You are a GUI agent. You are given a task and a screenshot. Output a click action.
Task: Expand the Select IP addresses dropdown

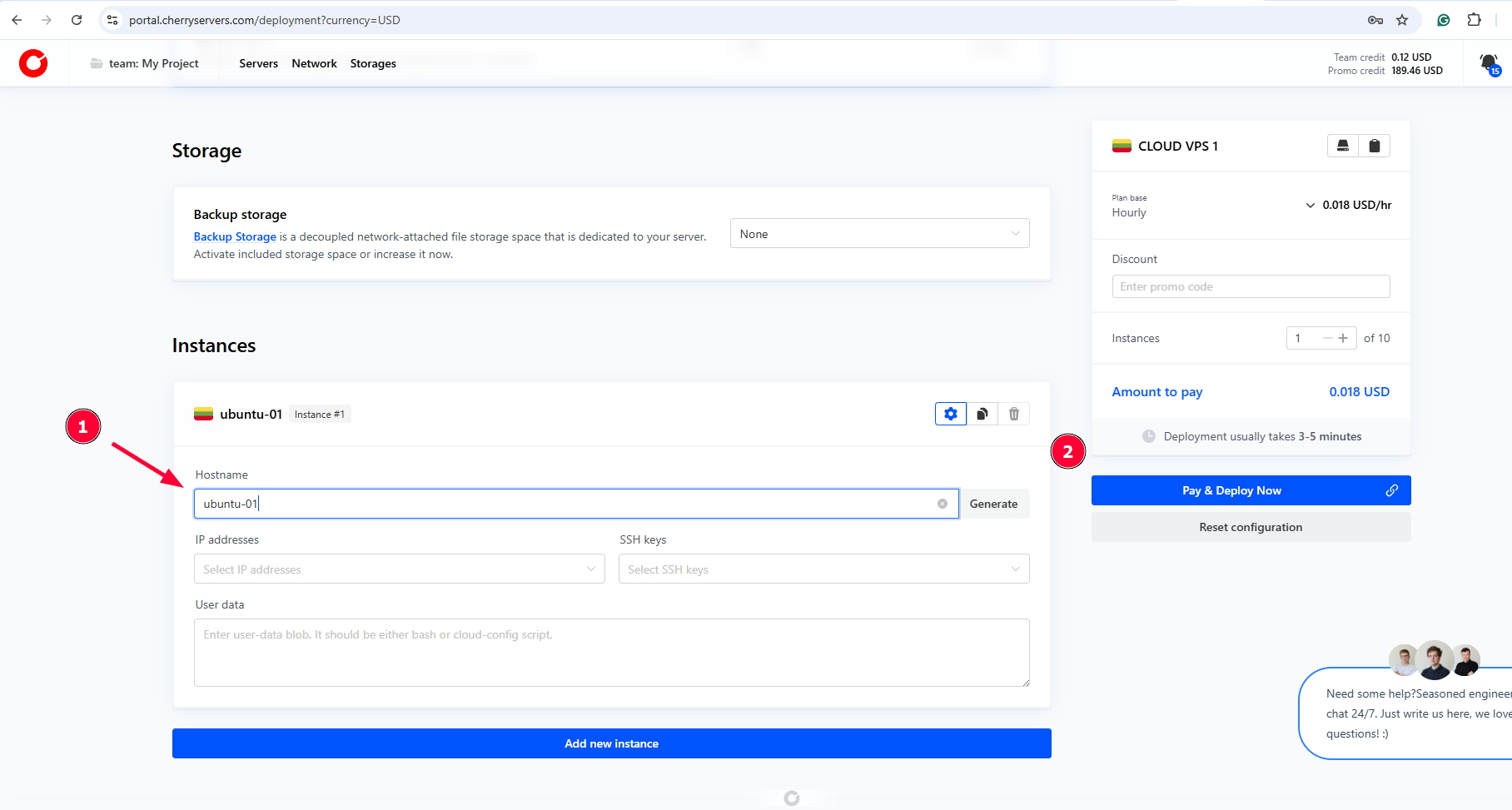point(399,569)
